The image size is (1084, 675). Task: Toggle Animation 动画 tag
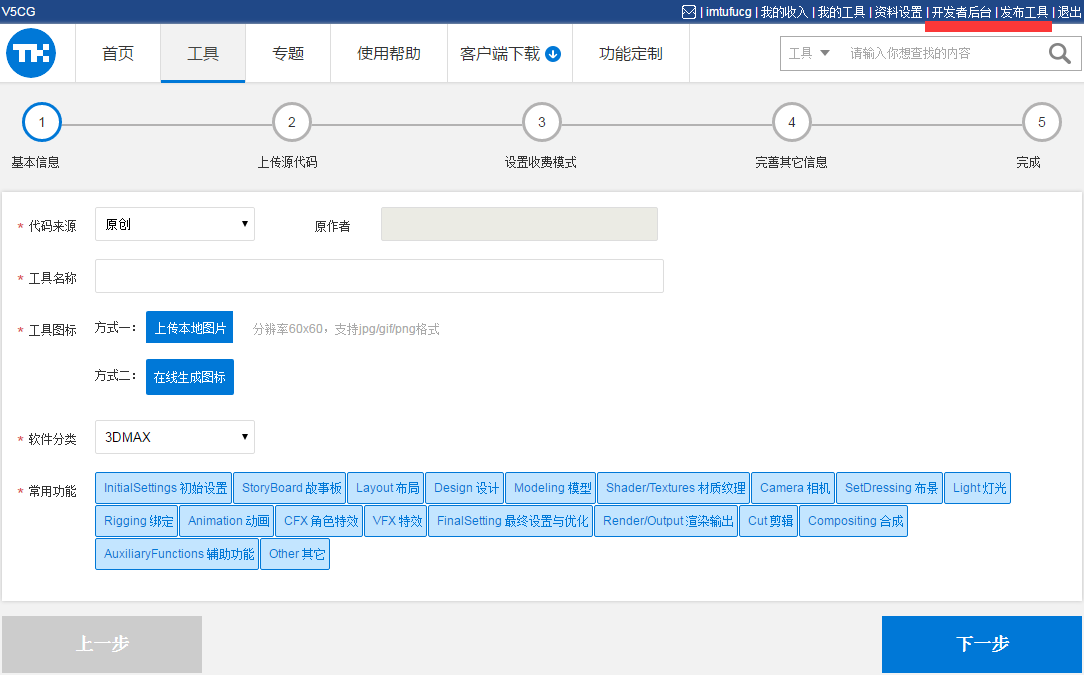click(228, 521)
